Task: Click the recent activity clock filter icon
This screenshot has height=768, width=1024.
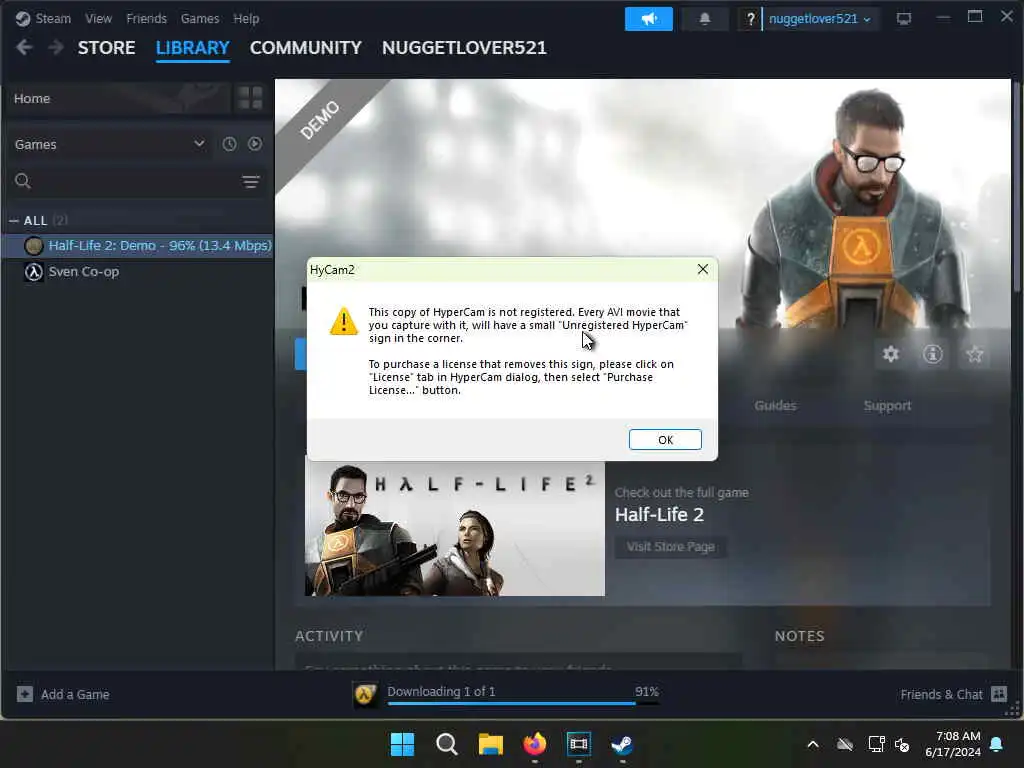Action: [229, 144]
